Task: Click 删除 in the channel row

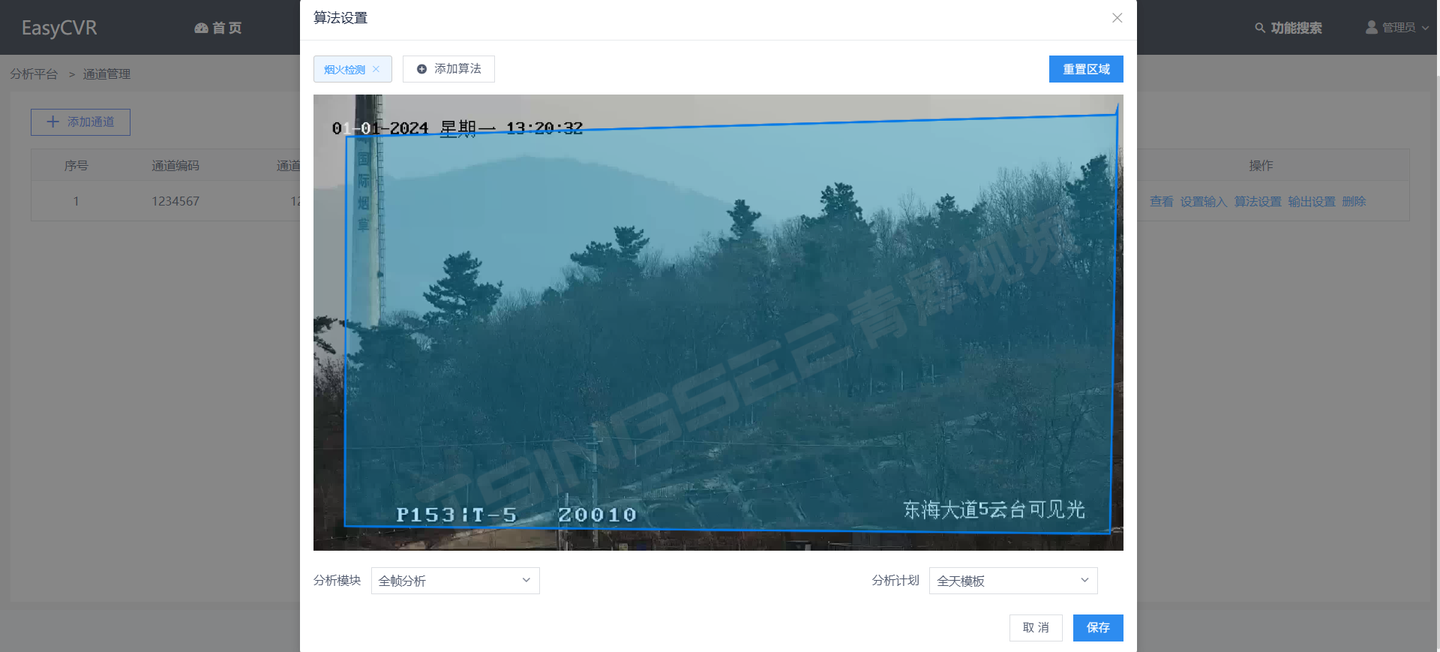Action: 1354,201
